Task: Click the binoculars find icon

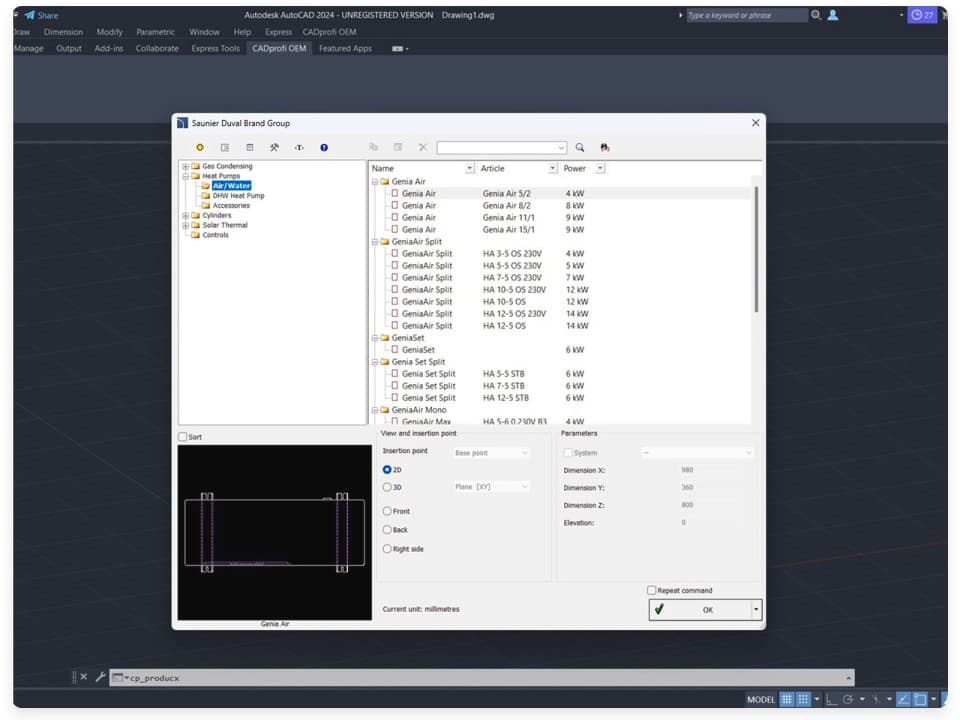Action: (605, 148)
